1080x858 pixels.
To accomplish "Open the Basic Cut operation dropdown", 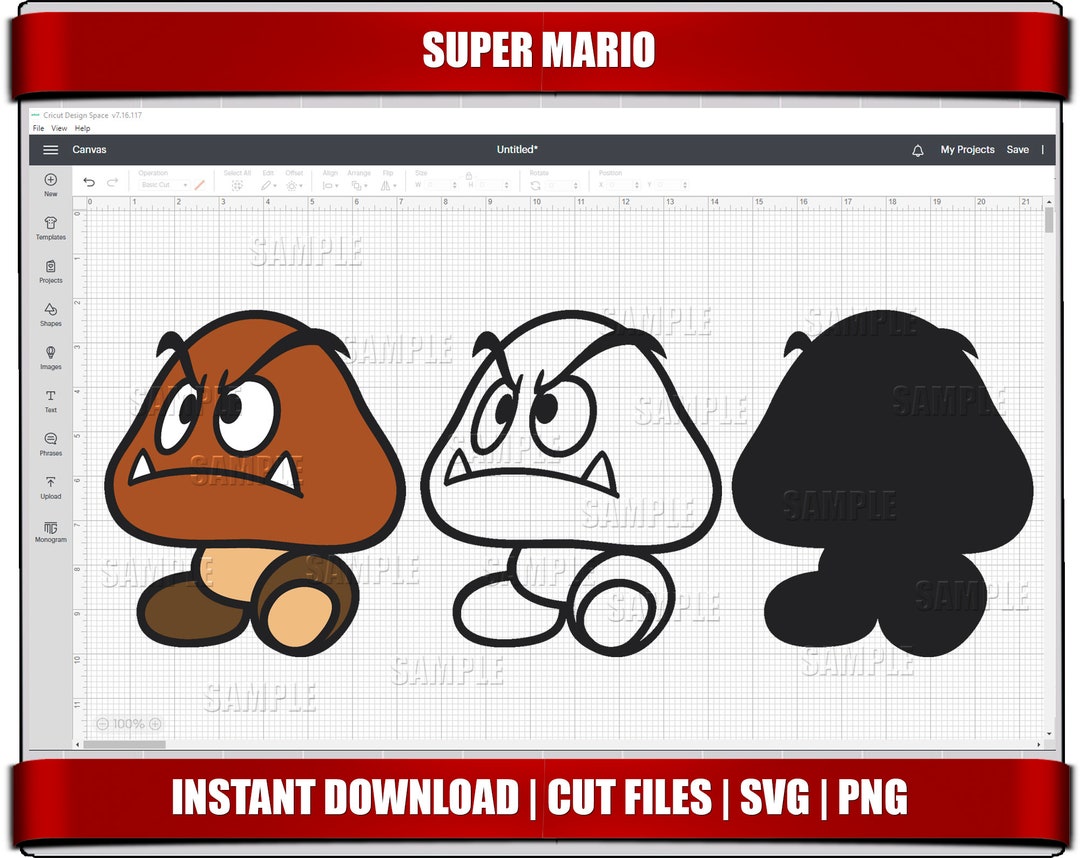I will (163, 184).
